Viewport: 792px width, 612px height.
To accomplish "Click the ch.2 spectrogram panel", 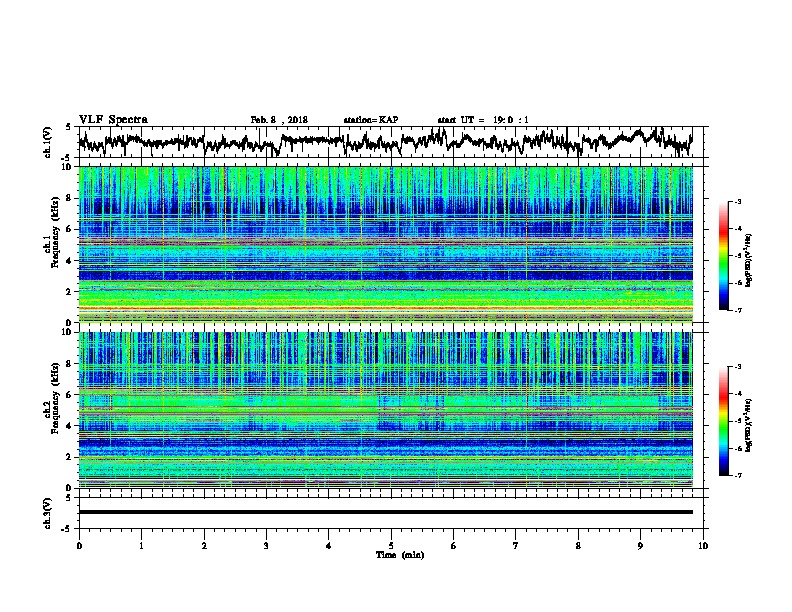I will click(385, 410).
